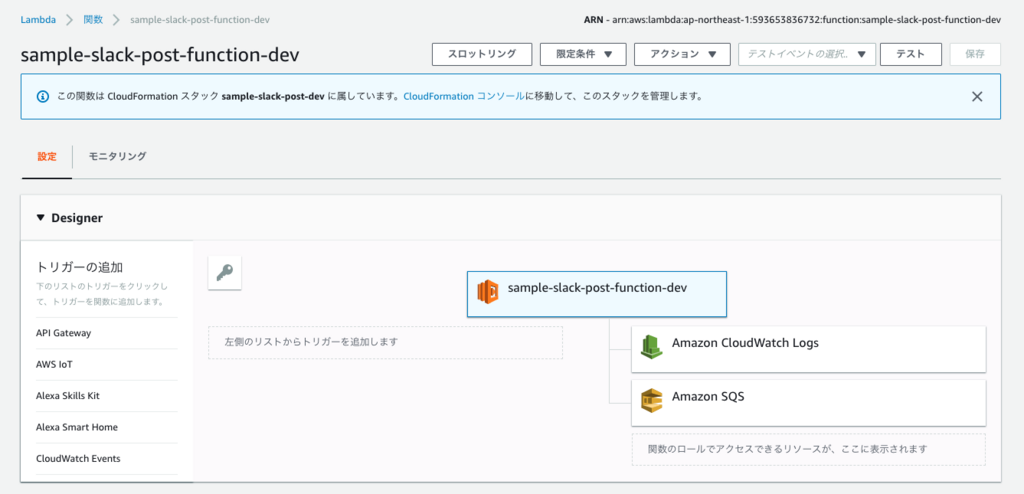
Task: Click the function ARN text
Action: [x=792, y=20]
